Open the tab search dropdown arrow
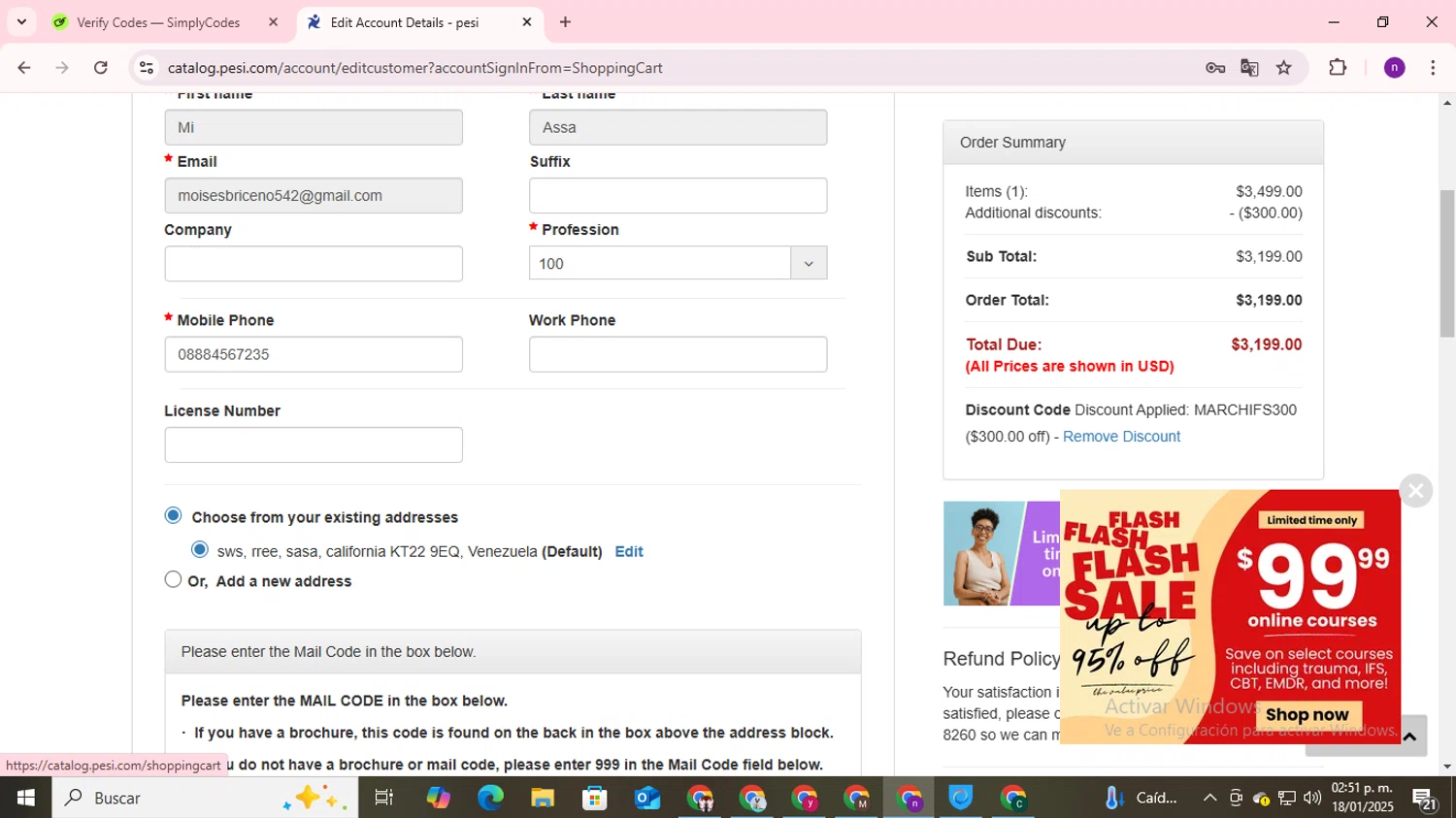1456x818 pixels. (x=21, y=21)
